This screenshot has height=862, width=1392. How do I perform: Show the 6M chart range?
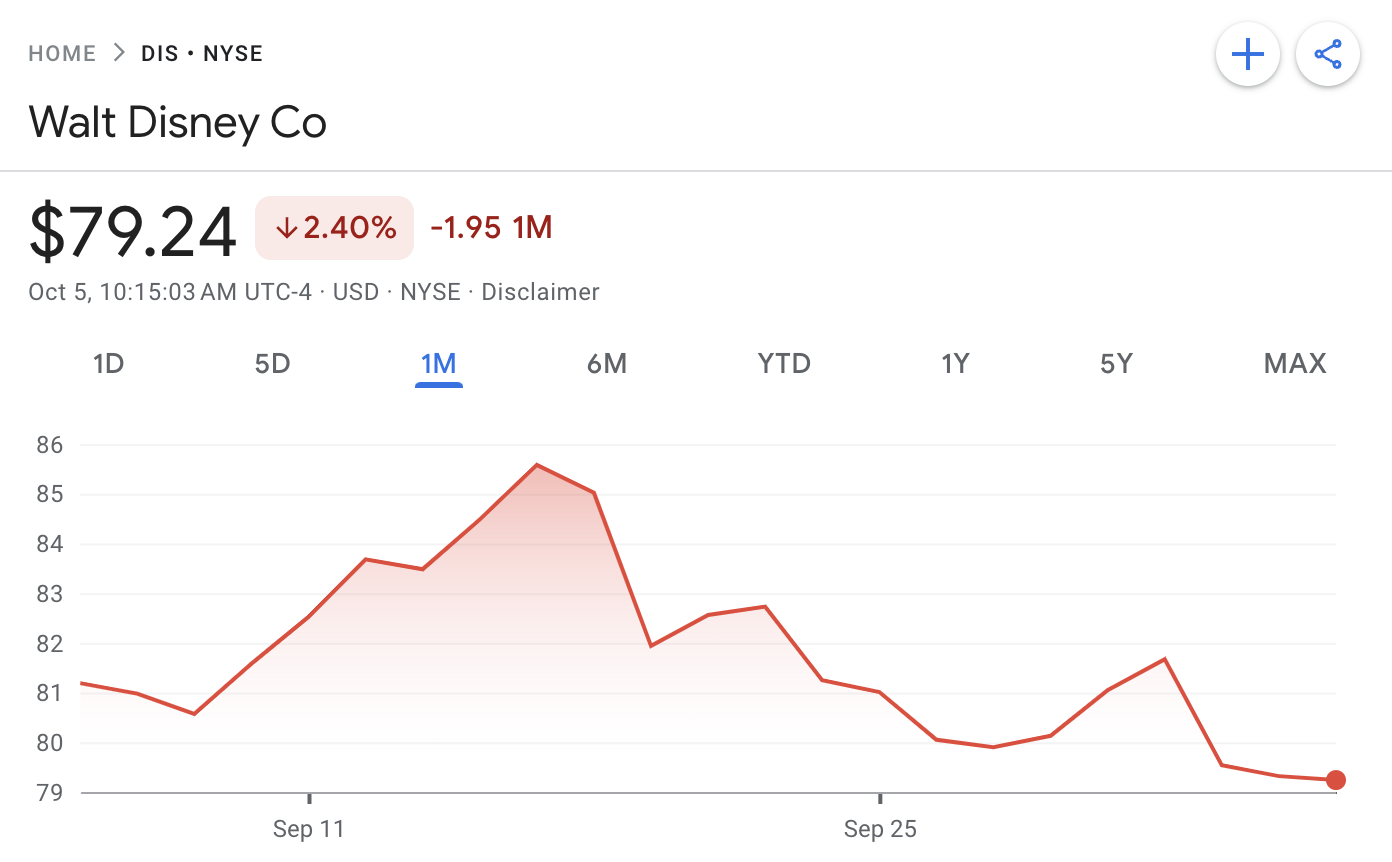pyautogui.click(x=606, y=363)
